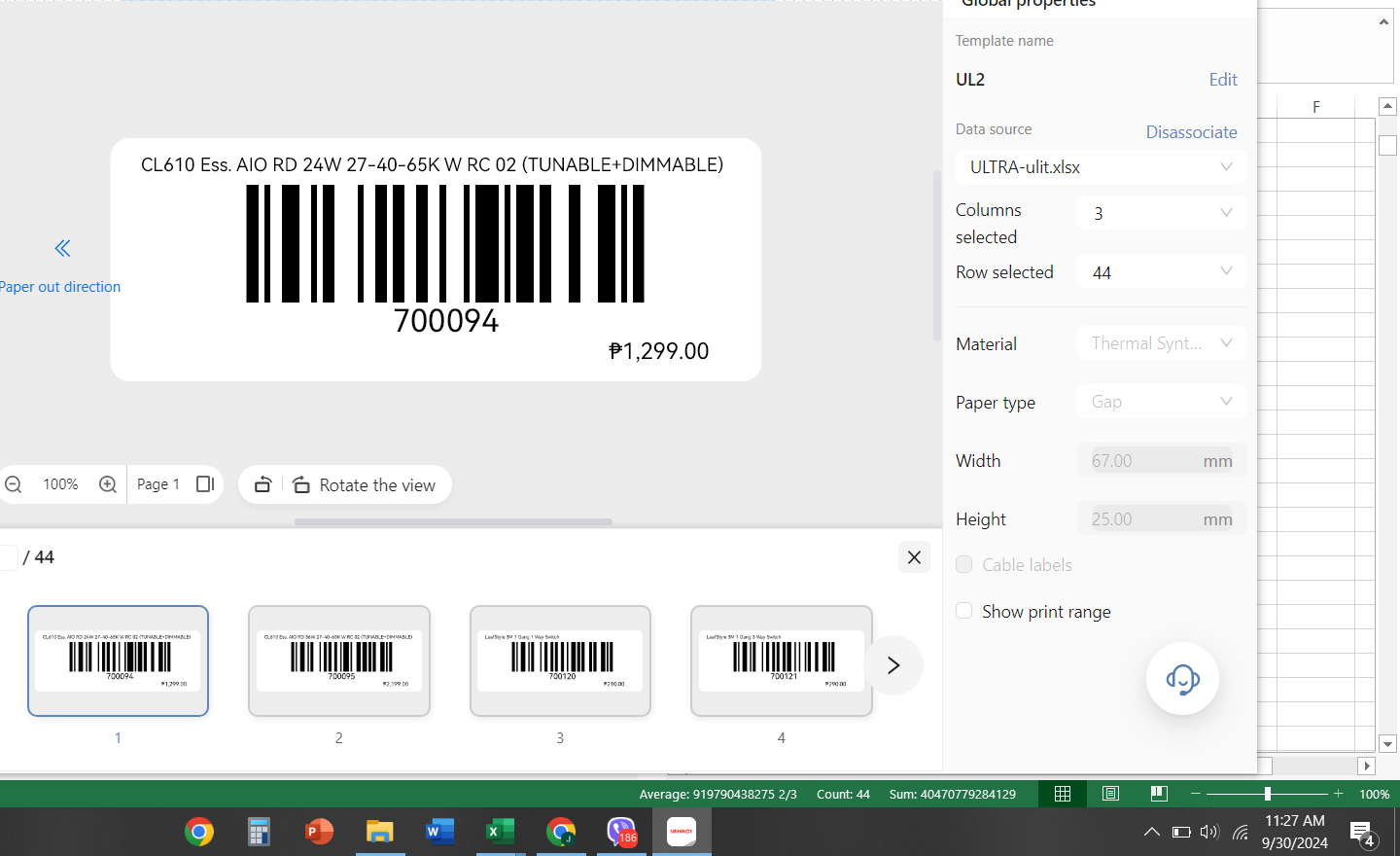Select label thumbnail number 3

(560, 661)
